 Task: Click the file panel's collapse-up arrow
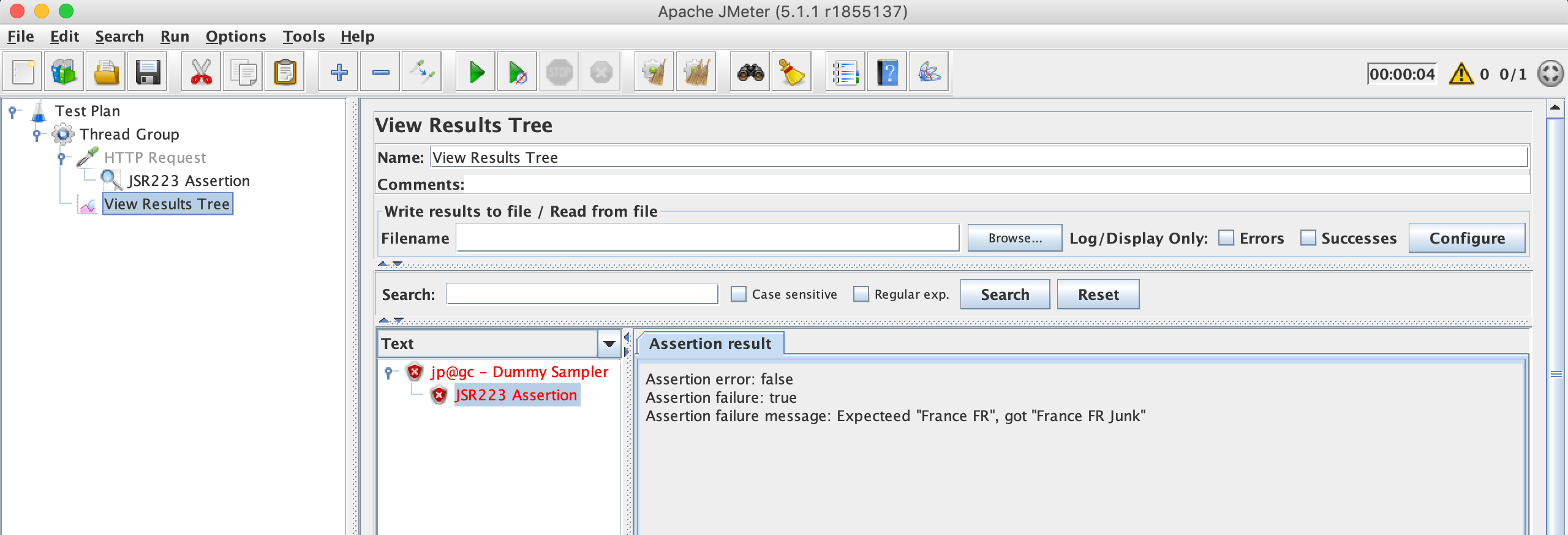click(383, 264)
